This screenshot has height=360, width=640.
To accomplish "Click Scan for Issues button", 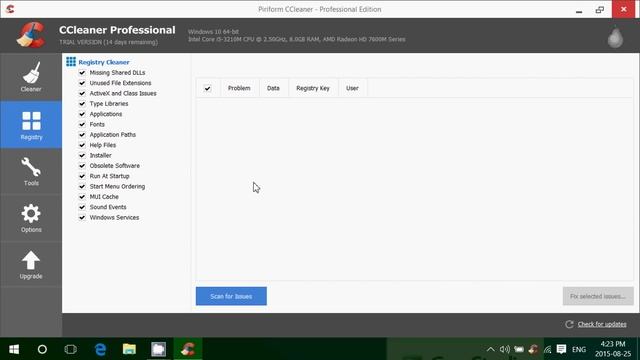I will pos(231,296).
